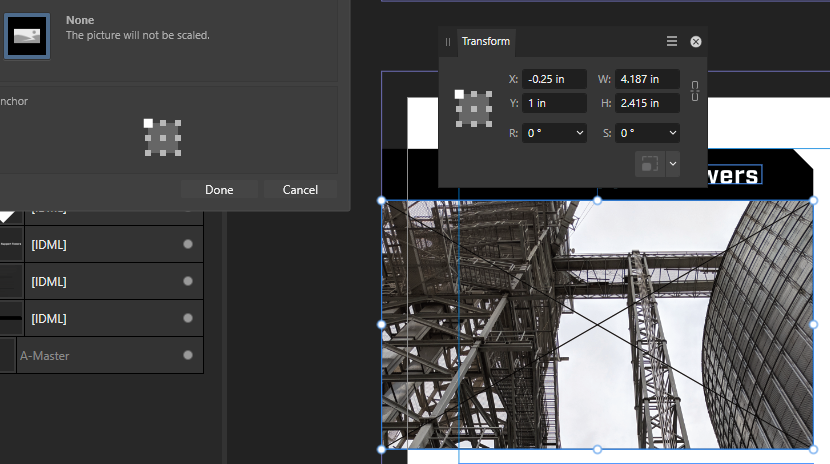Click the 'None' scaling option label
Image resolution: width=830 pixels, height=464 pixels.
click(x=80, y=20)
